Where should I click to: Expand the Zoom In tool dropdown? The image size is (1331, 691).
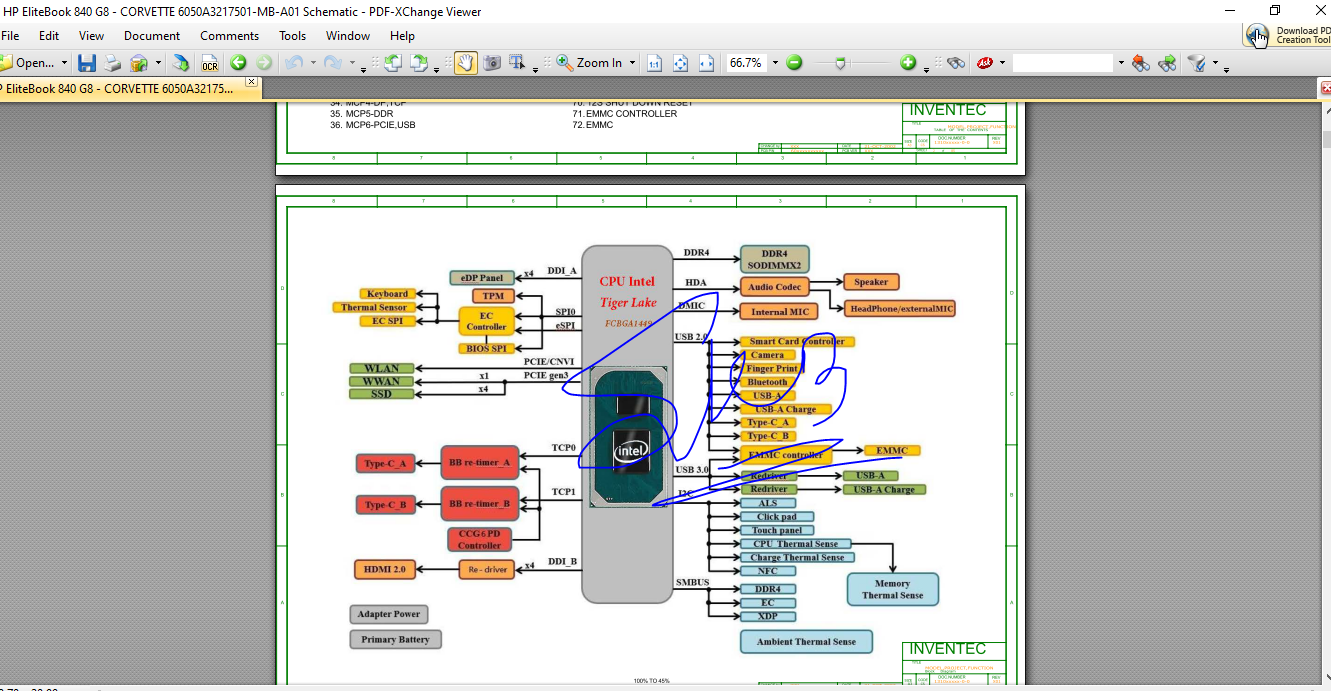[631, 63]
